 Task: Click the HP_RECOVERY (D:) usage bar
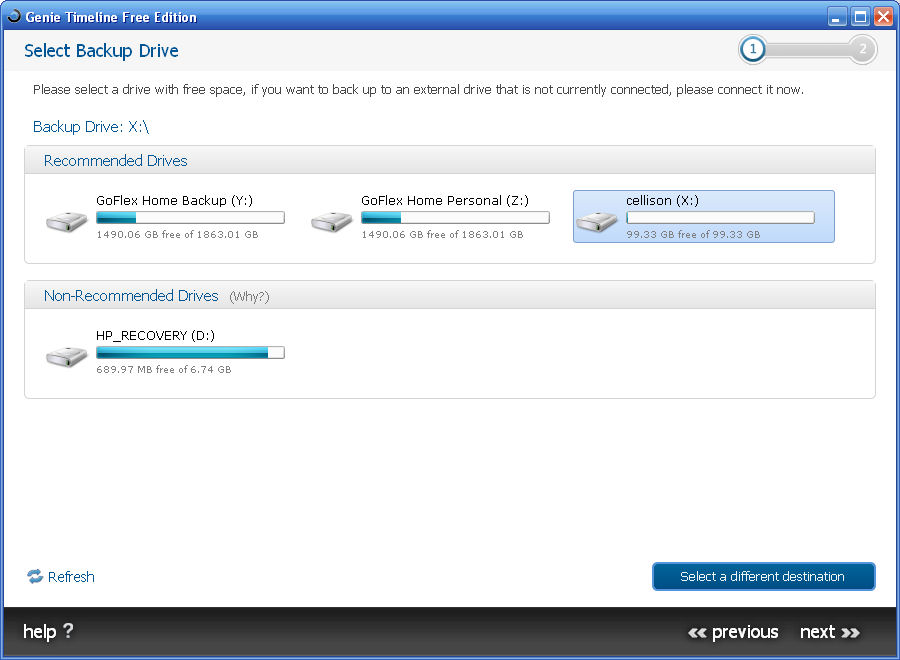point(191,352)
